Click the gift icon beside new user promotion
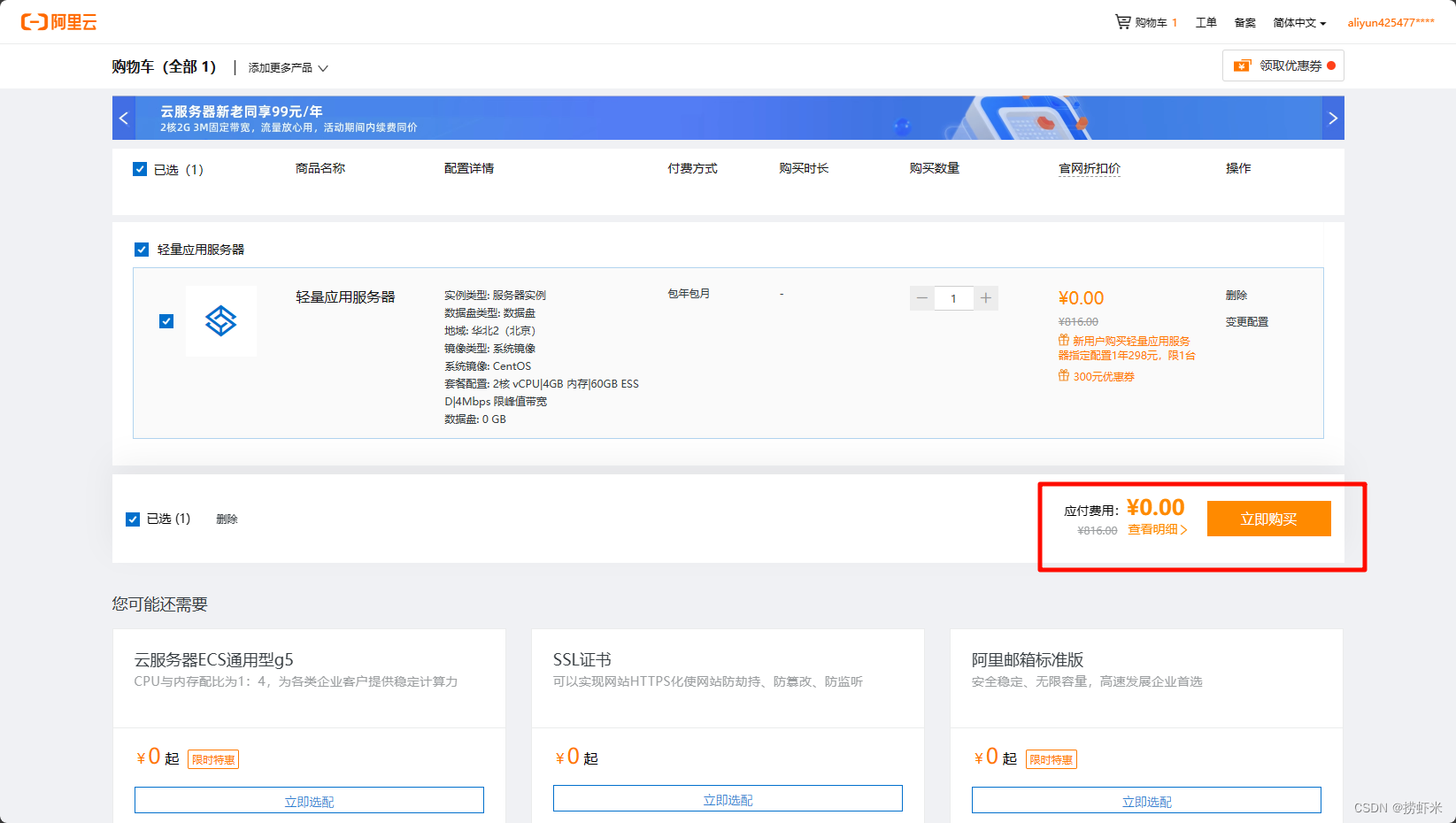The image size is (1456, 823). [x=1064, y=341]
